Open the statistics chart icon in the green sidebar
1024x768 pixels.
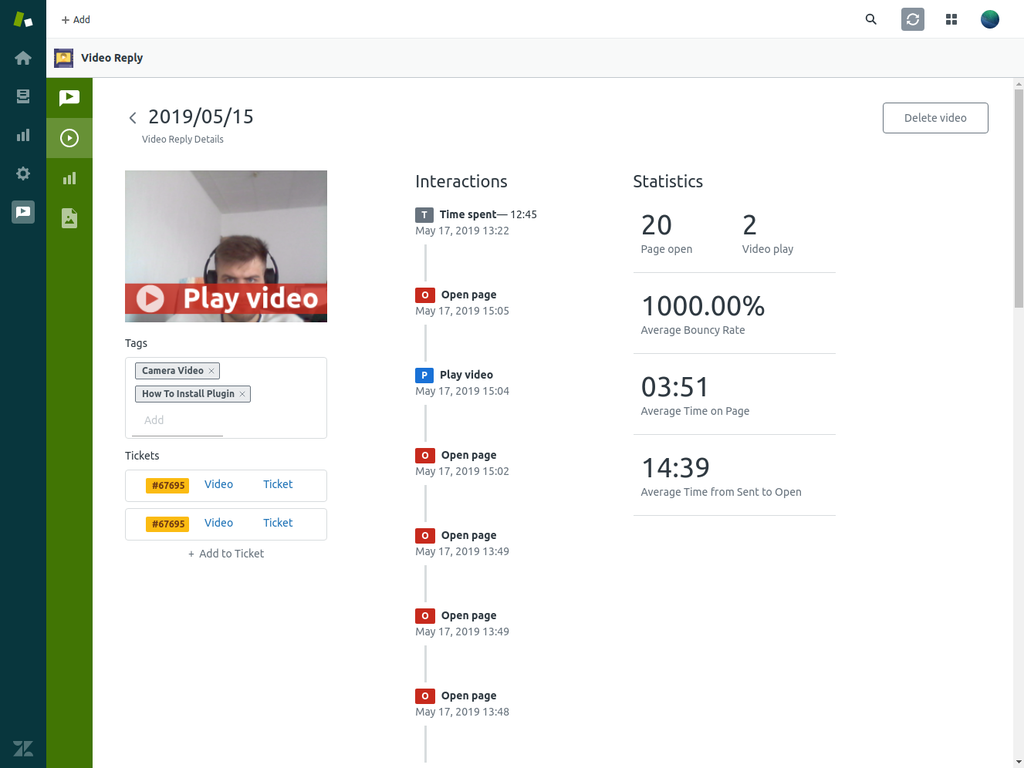point(69,178)
